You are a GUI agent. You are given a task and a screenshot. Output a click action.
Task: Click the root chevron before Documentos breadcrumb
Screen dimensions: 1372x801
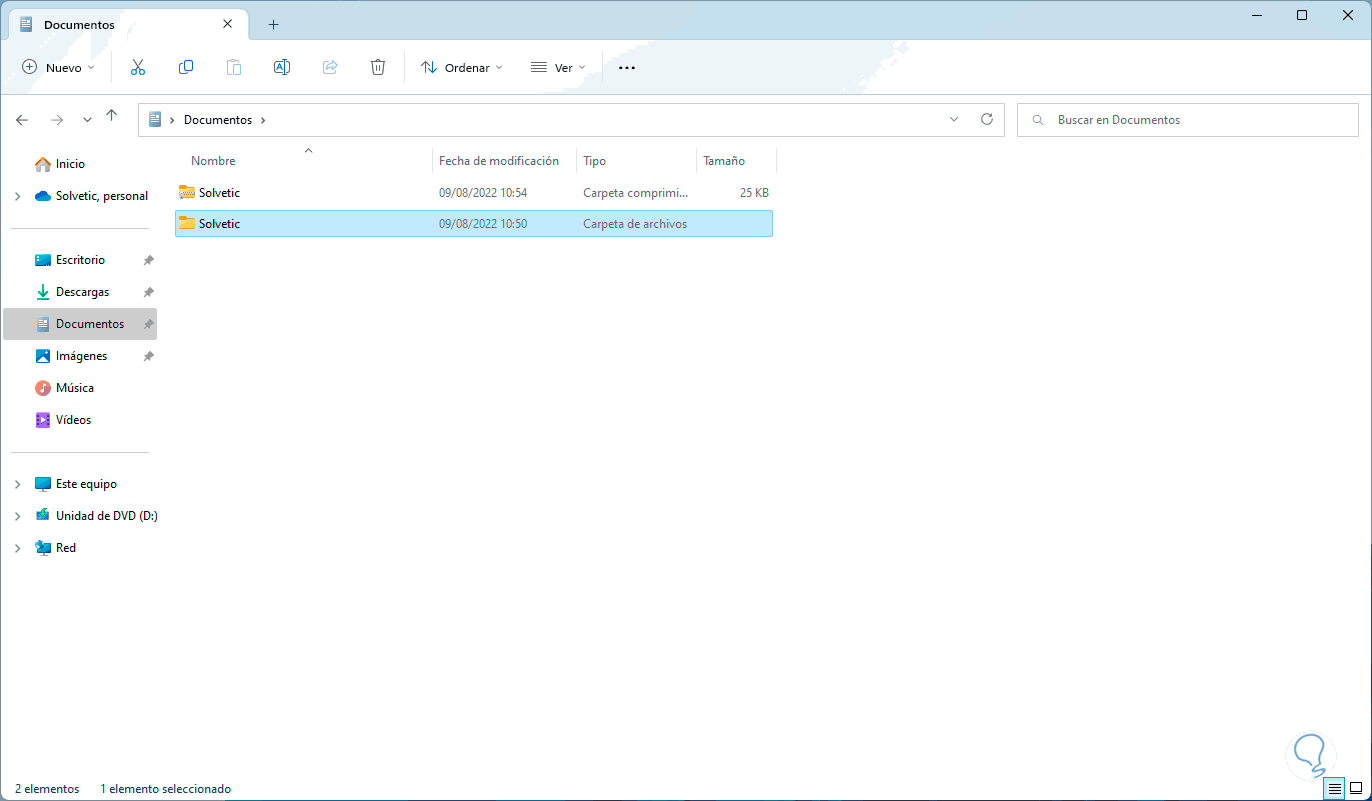click(x=172, y=120)
